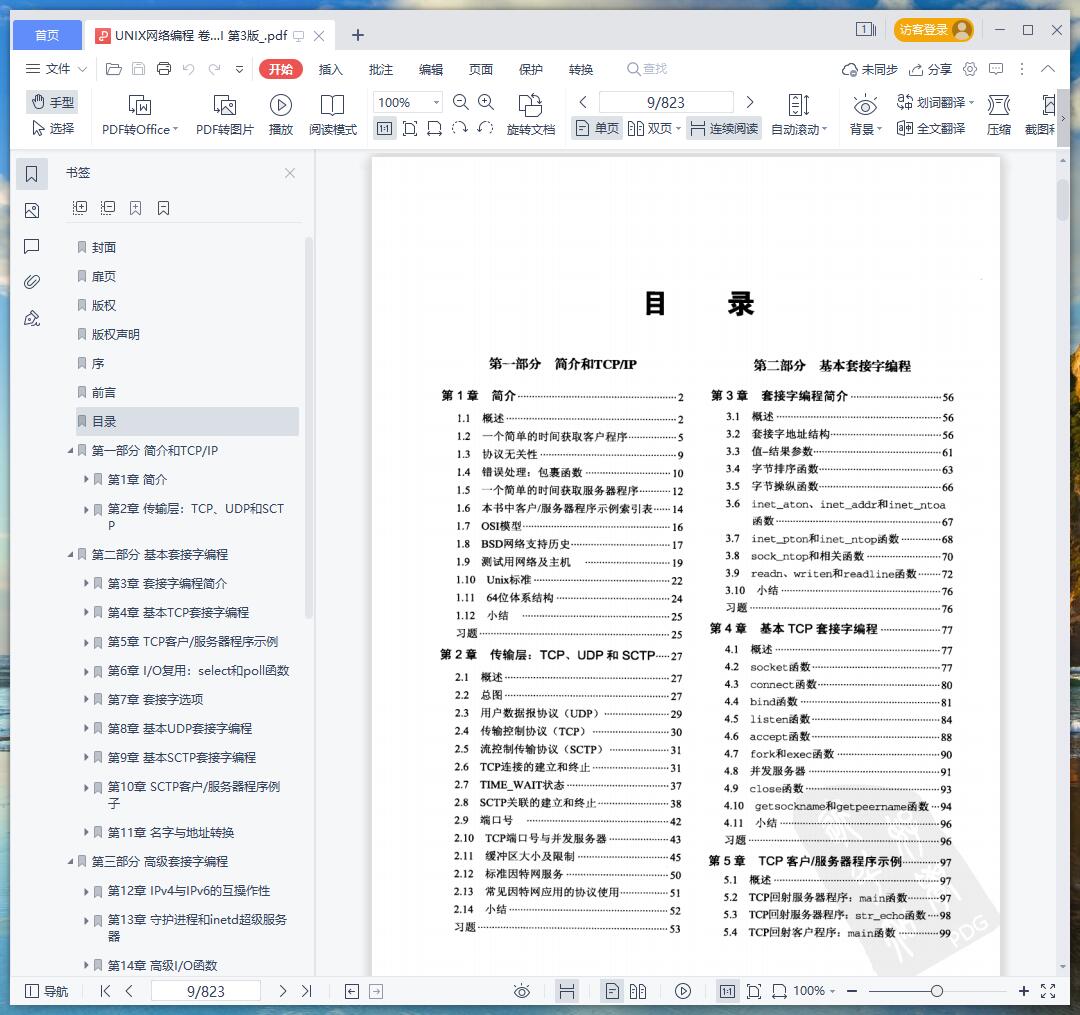Open the 插入 Insert tab
This screenshot has height=1015, width=1080.
pyautogui.click(x=331, y=69)
